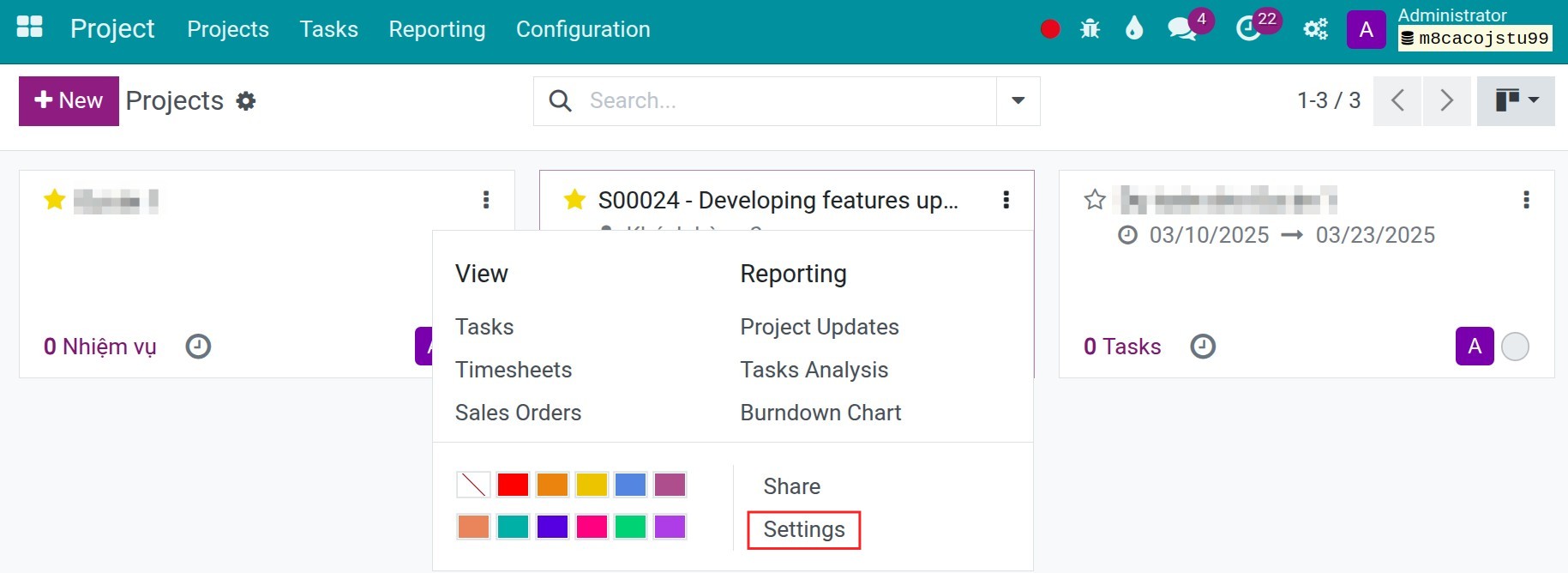1568x573 pixels.
Task: Select the red color swatch
Action: click(x=513, y=485)
